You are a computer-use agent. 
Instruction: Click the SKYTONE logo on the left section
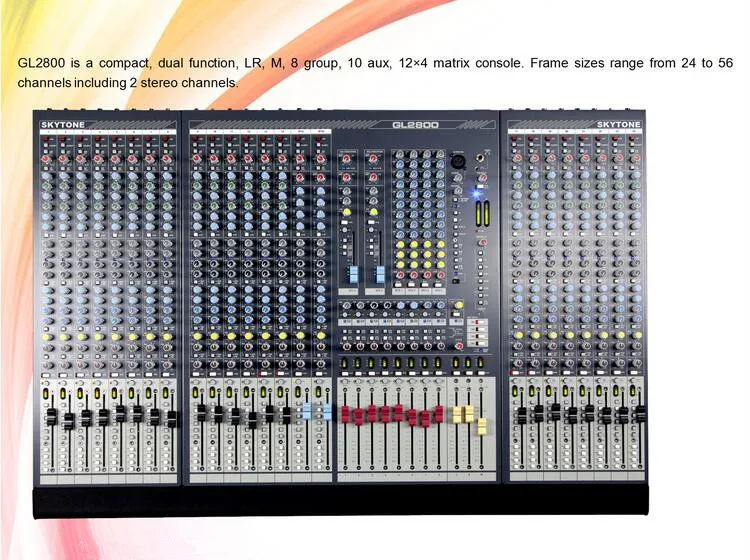[63, 125]
